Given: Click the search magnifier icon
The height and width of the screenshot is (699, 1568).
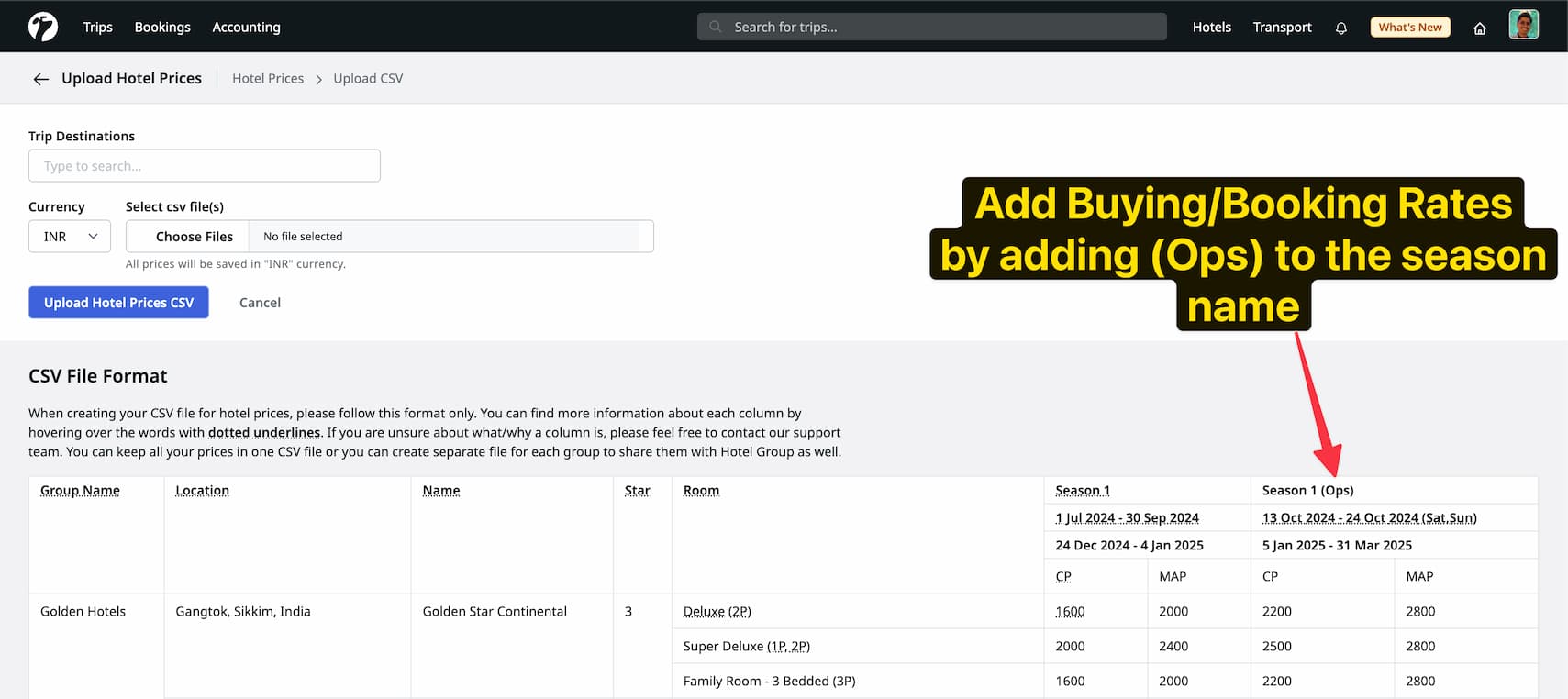Looking at the screenshot, I should [x=716, y=27].
